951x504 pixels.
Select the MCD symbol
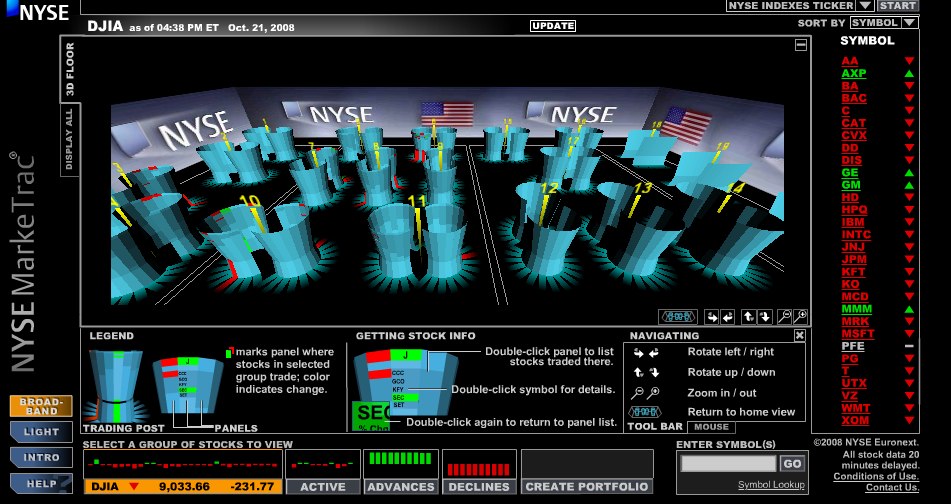[x=855, y=297]
